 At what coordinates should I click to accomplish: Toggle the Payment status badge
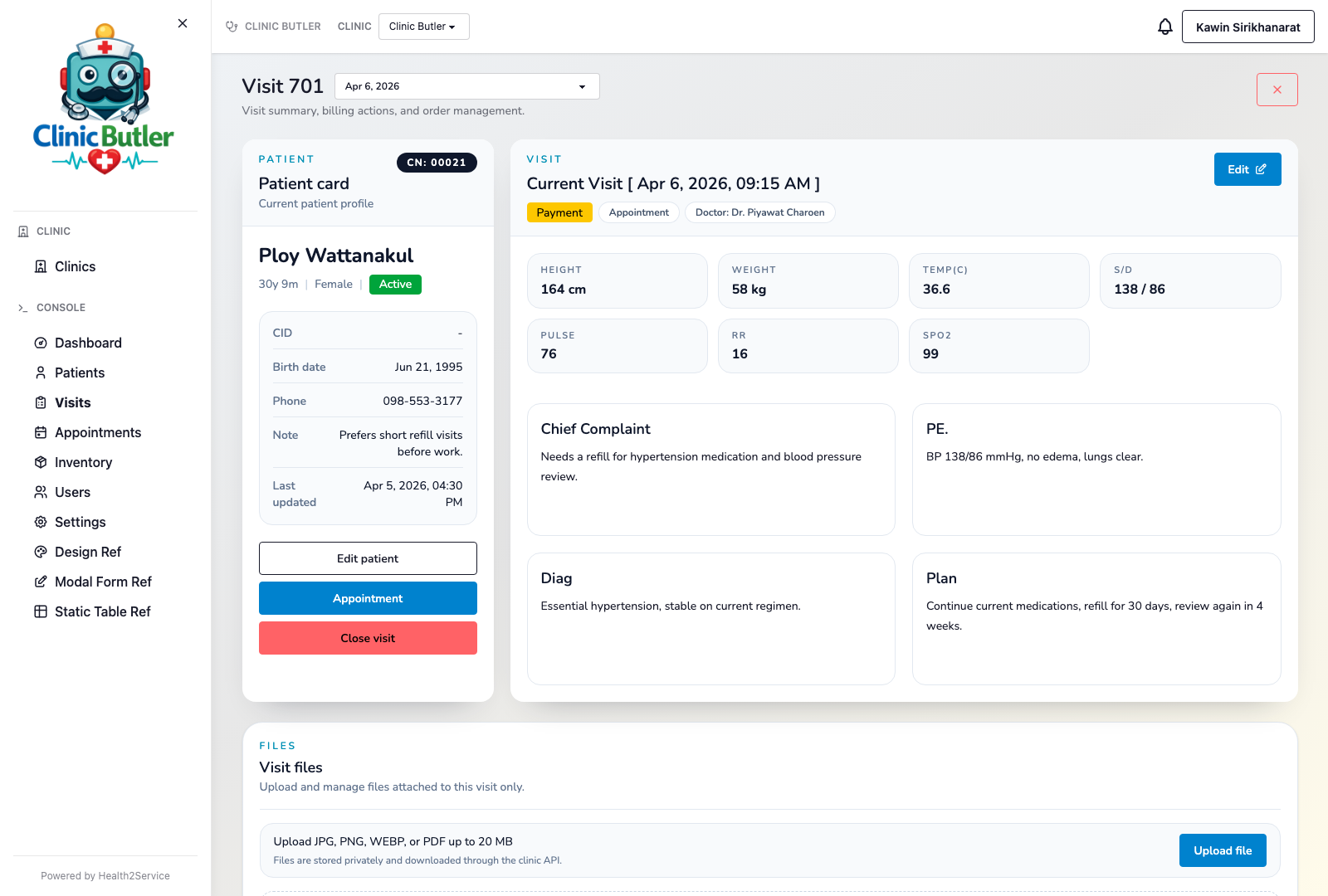pyautogui.click(x=559, y=212)
